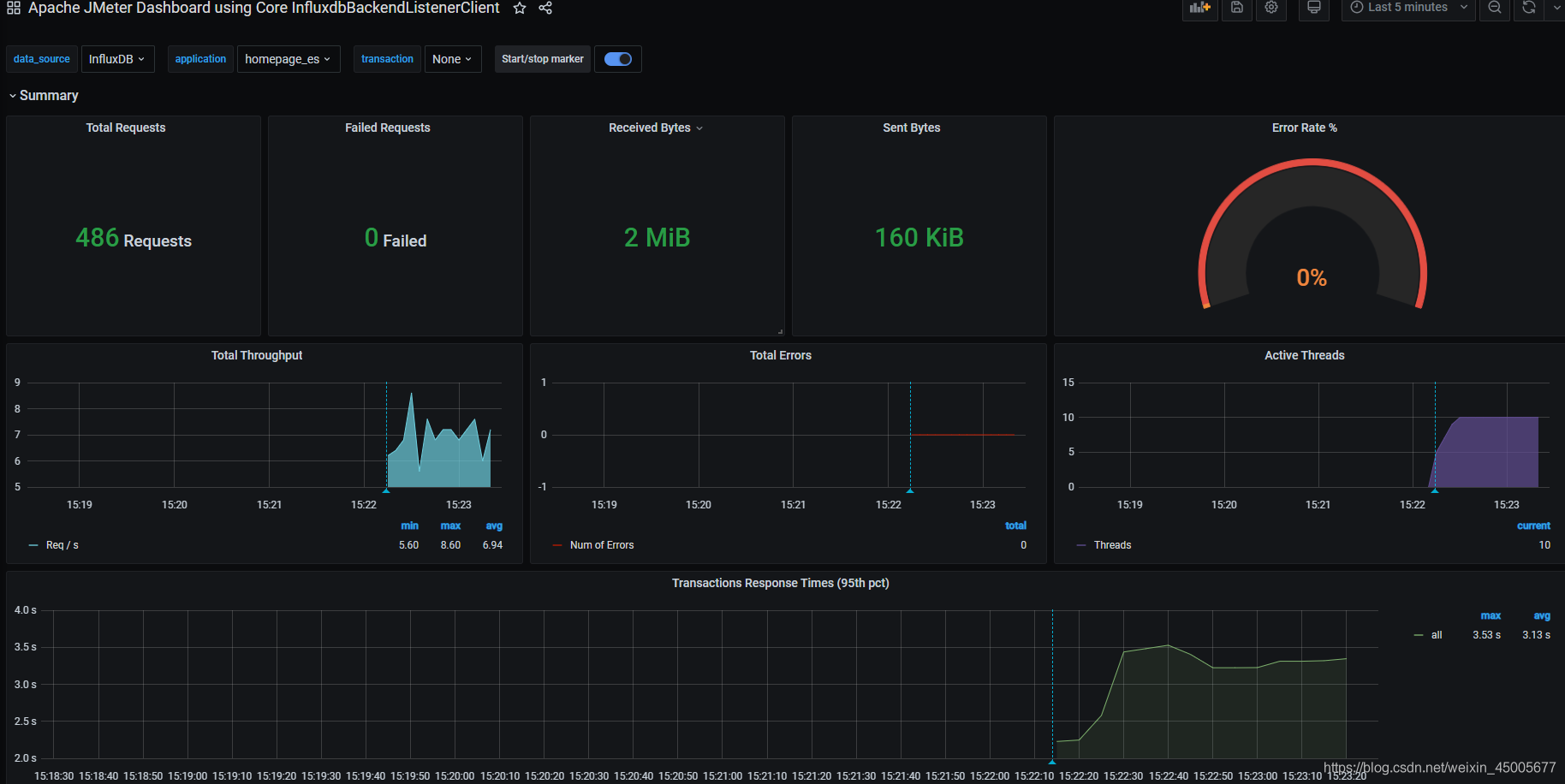Open the transaction None dropdown
Screen dimensions: 1565x784
pos(453,59)
